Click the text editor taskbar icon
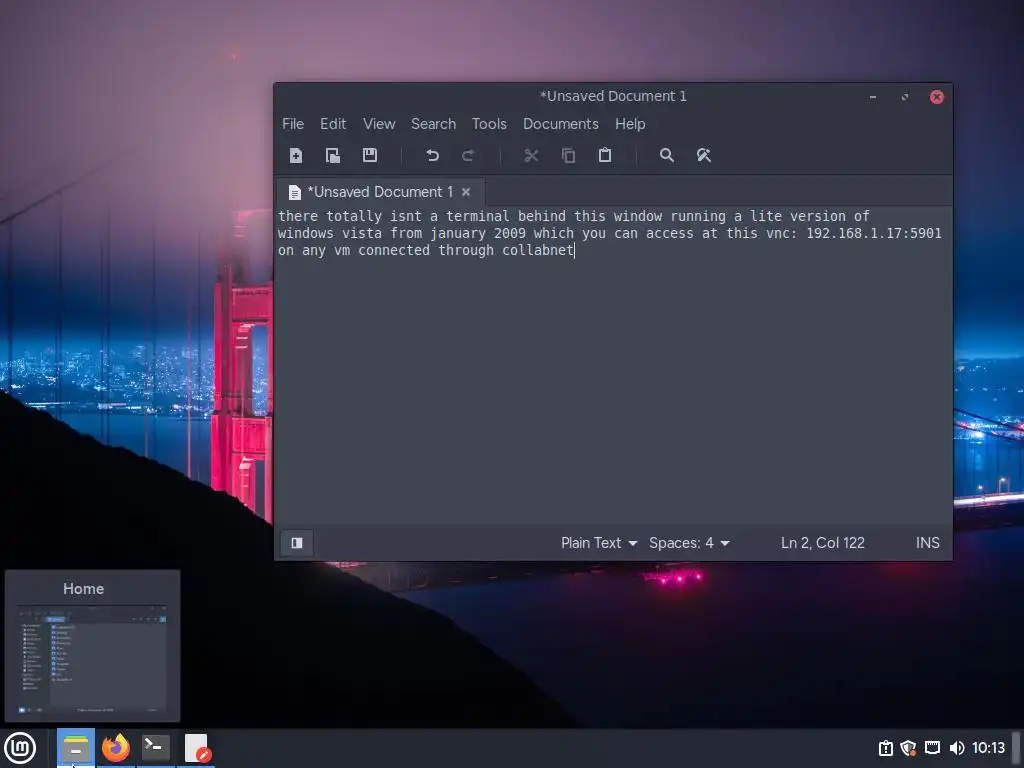This screenshot has width=1024, height=768. [x=197, y=748]
